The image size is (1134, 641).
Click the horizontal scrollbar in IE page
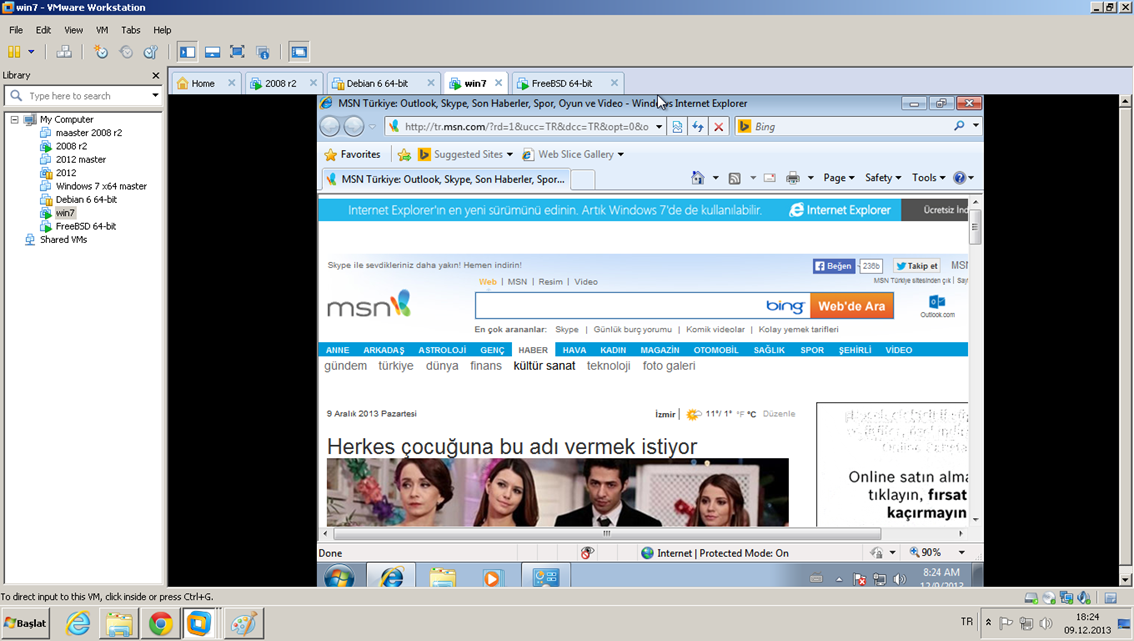[607, 534]
